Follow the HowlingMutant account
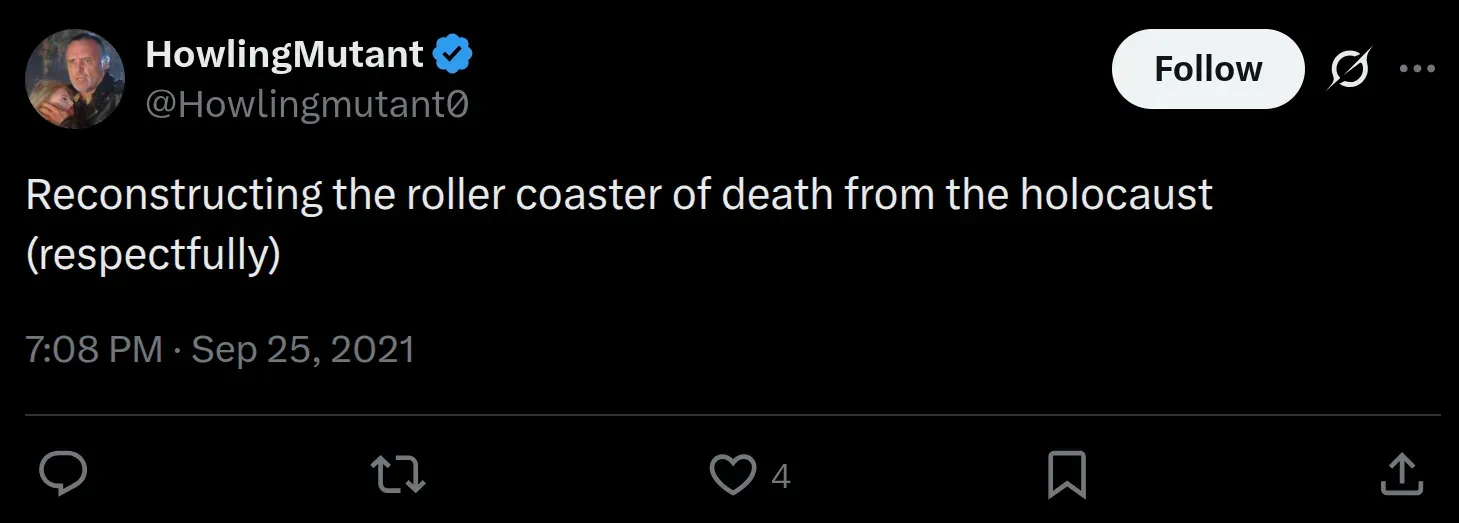 point(1208,69)
